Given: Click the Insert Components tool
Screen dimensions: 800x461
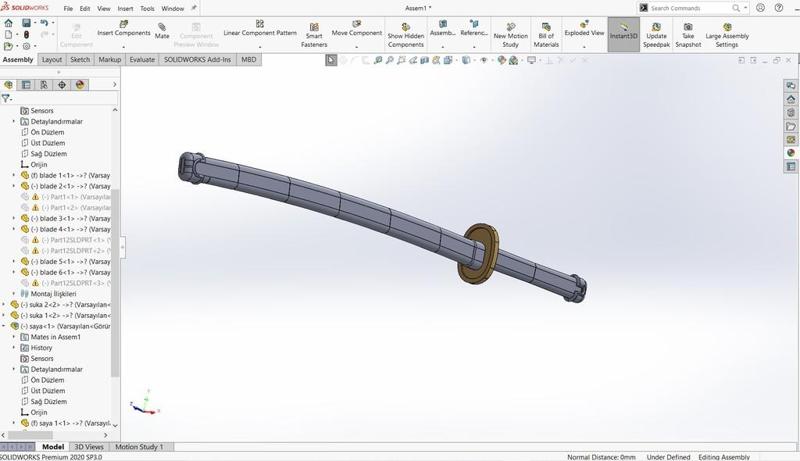Looking at the screenshot, I should pos(123,29).
